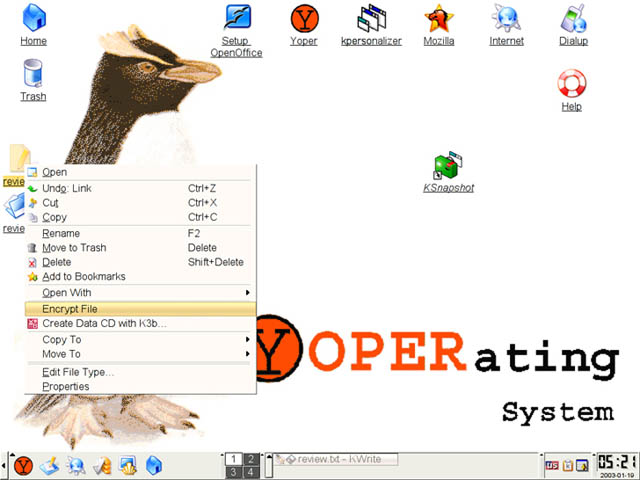Click the wrench and coins panel icon

tap(102, 466)
